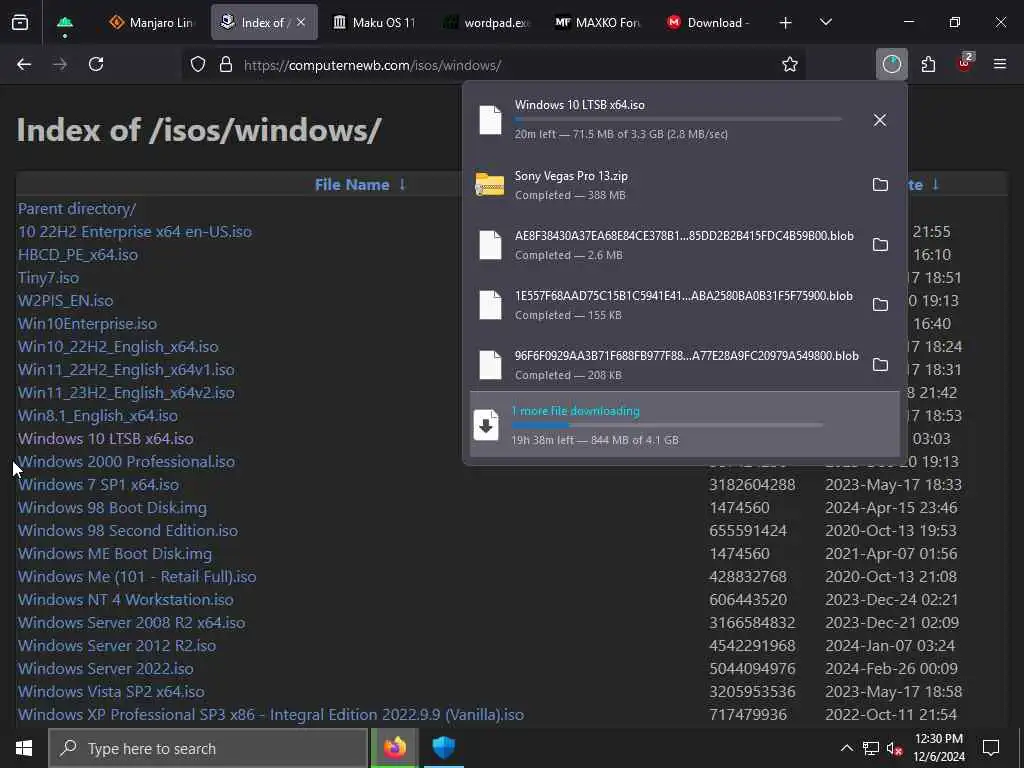Viewport: 1024px width, 768px height.
Task: Show 1 more file downloading entry
Action: coord(684,424)
